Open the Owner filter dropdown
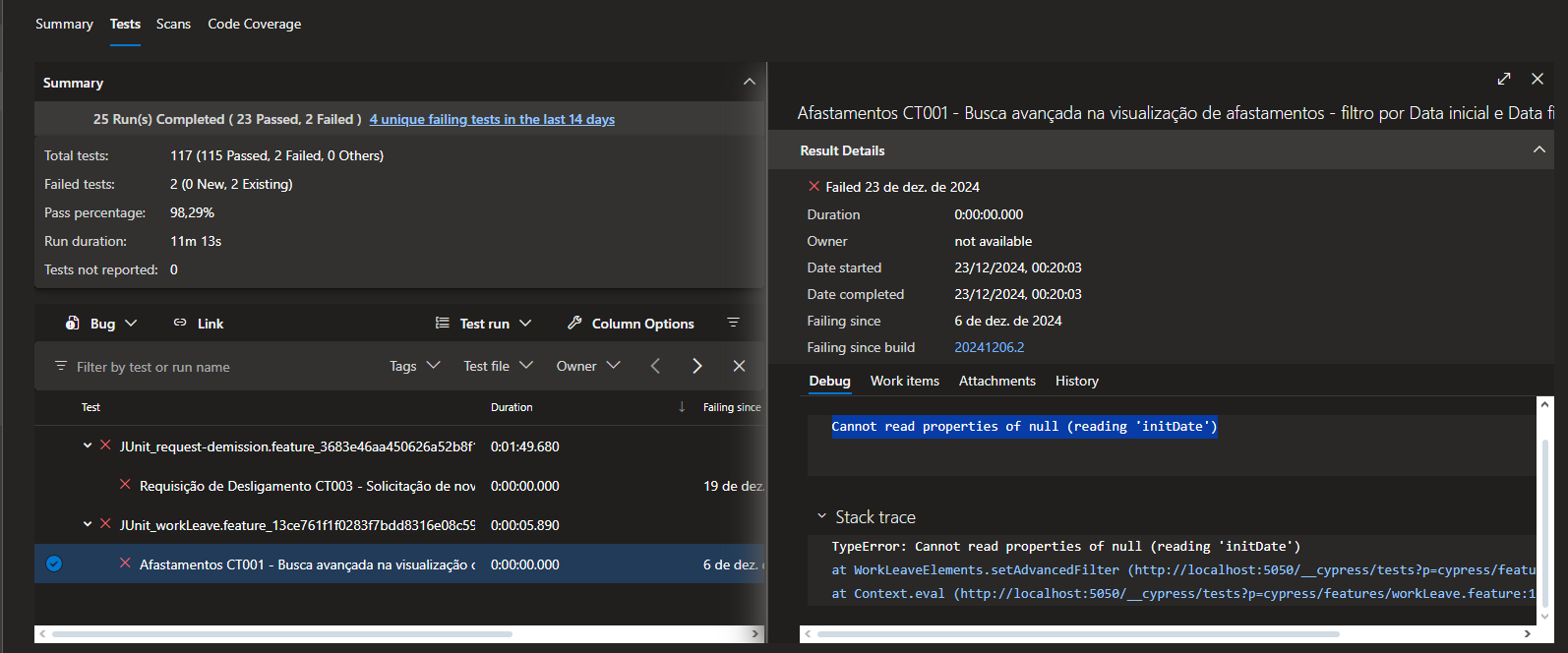Screen dimensions: 1568x653 click(588, 366)
